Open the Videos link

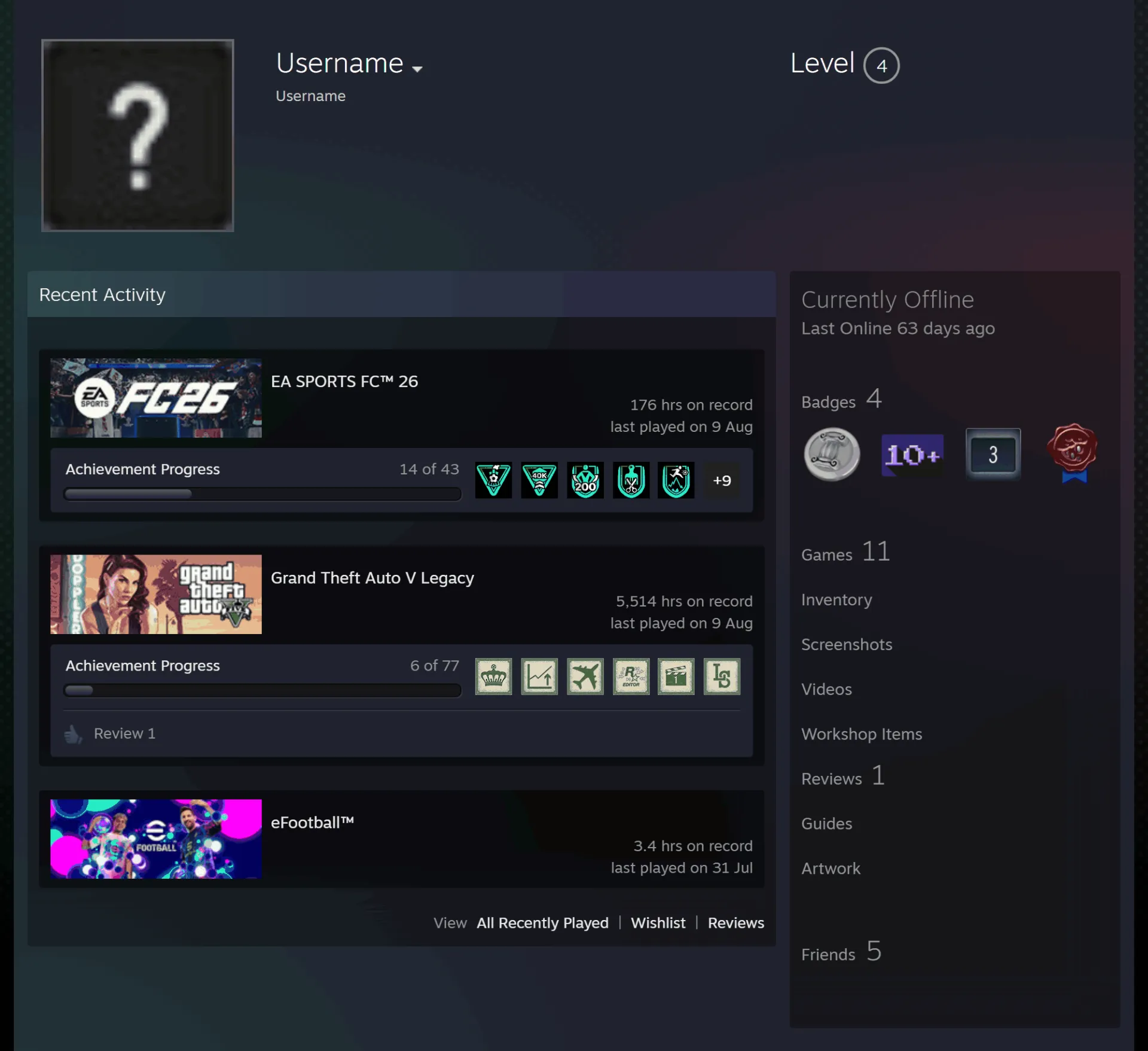[x=826, y=689]
